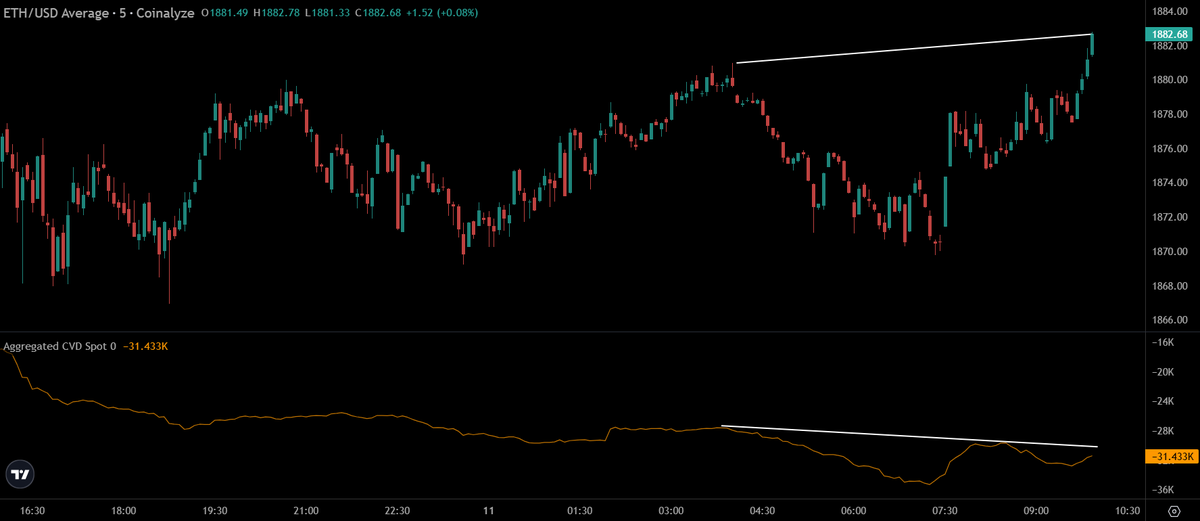Click the 06:00 time axis label
This screenshot has height=521, width=1200.
[x=854, y=511]
